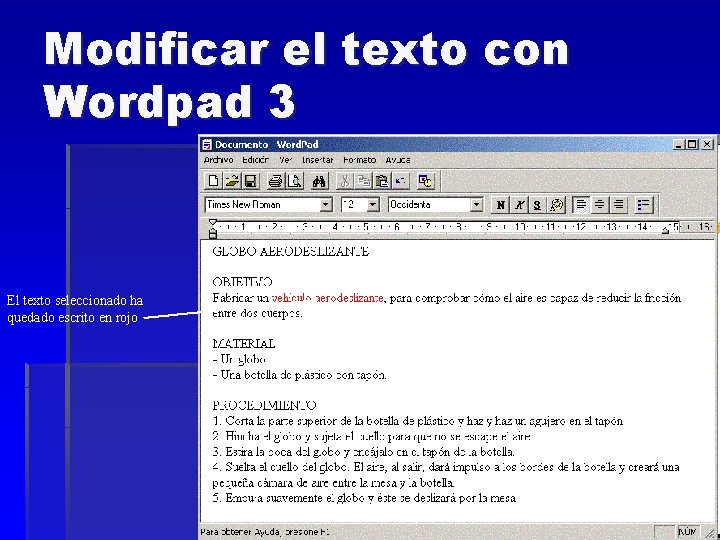Click the 'MATERIAL' heading in document
The width and height of the screenshot is (720, 540).
pyautogui.click(x=244, y=343)
